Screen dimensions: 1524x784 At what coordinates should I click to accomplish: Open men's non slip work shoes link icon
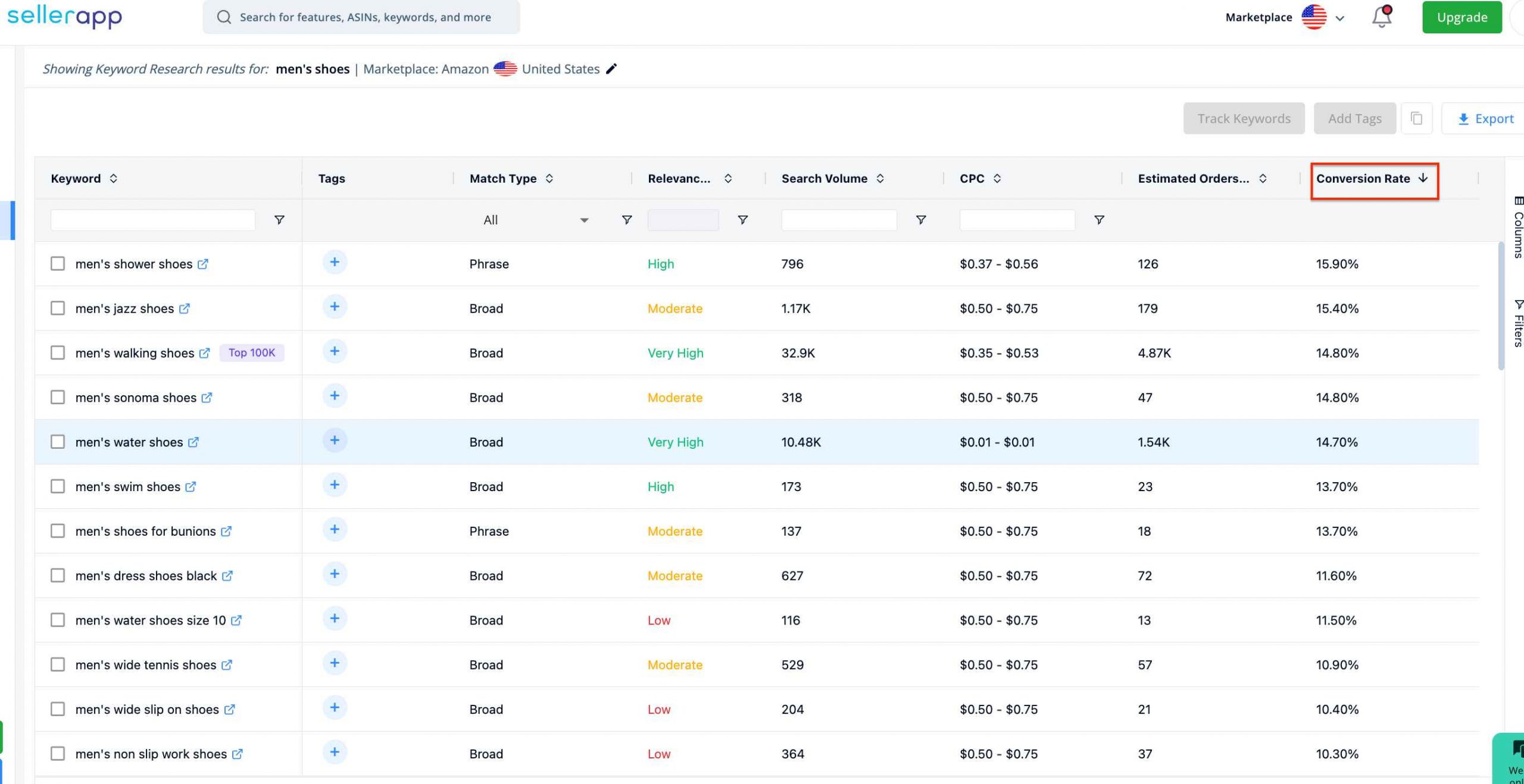click(x=238, y=754)
